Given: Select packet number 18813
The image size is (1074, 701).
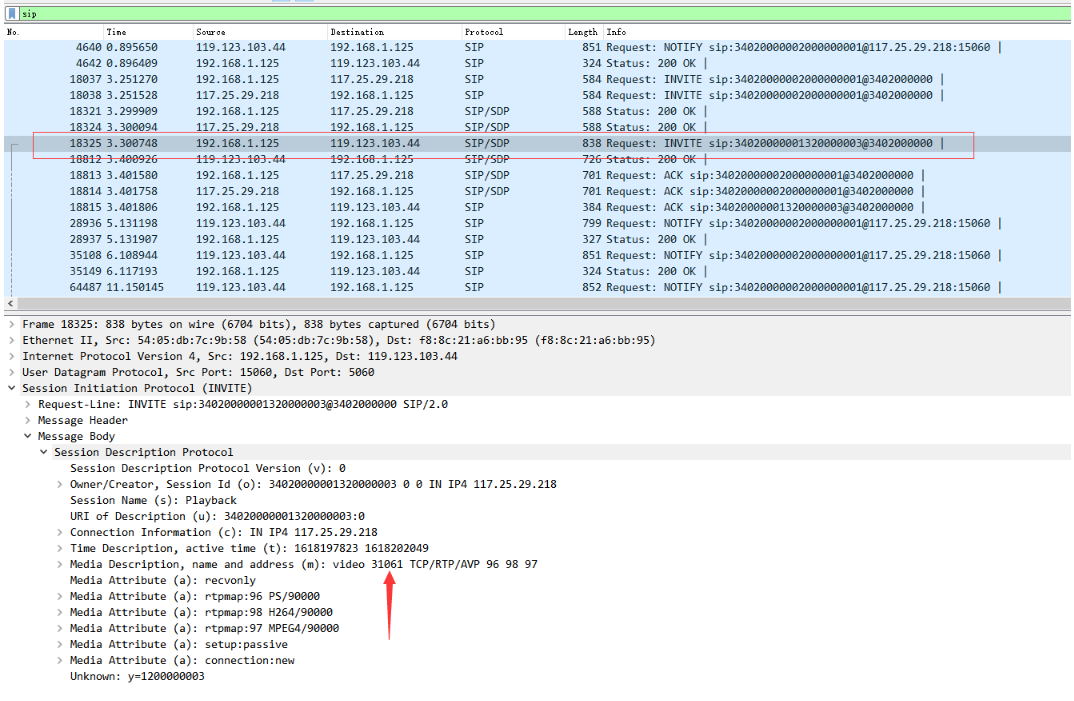Looking at the screenshot, I should point(537,175).
